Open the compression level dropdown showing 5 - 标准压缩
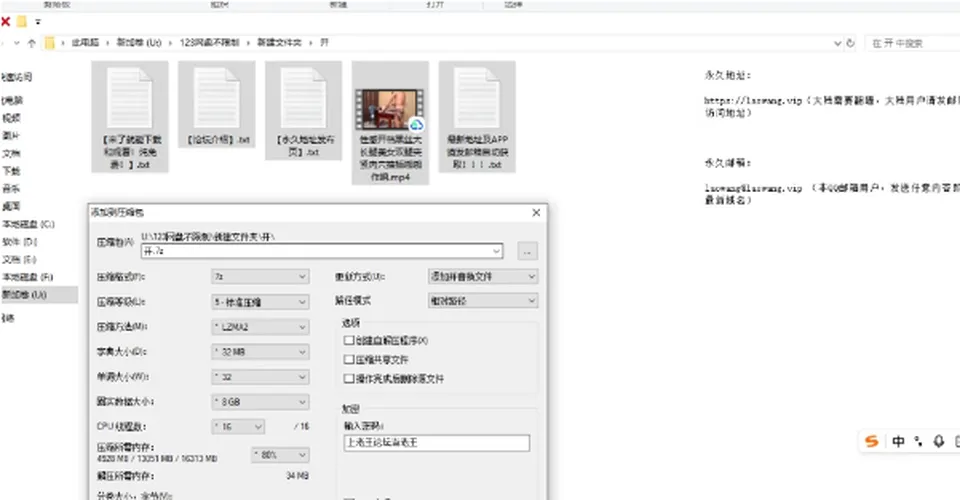Screen dimensions: 960x500 260,302
